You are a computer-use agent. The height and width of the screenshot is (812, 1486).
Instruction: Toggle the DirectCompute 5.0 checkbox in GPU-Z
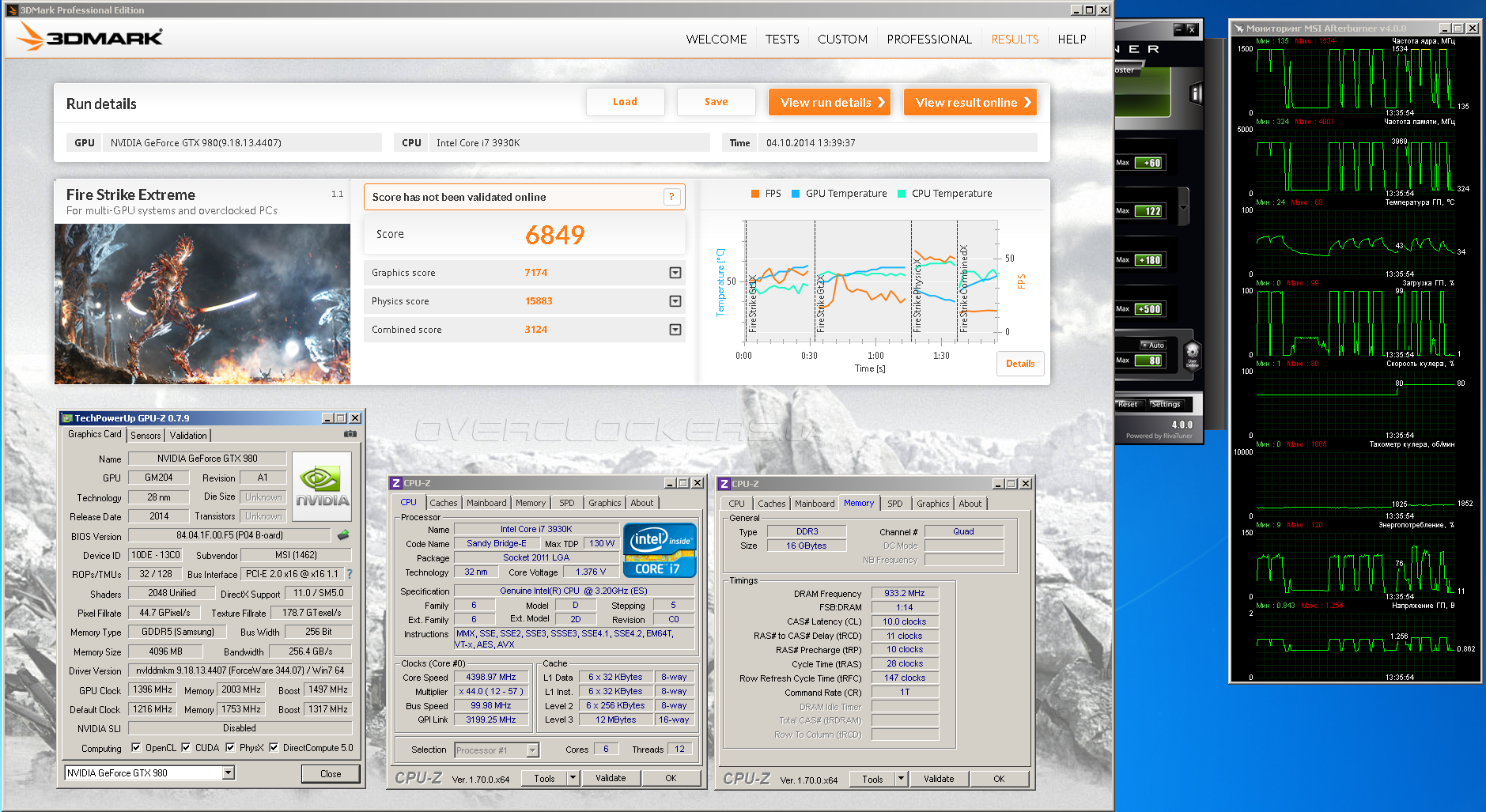pyautogui.click(x=274, y=747)
